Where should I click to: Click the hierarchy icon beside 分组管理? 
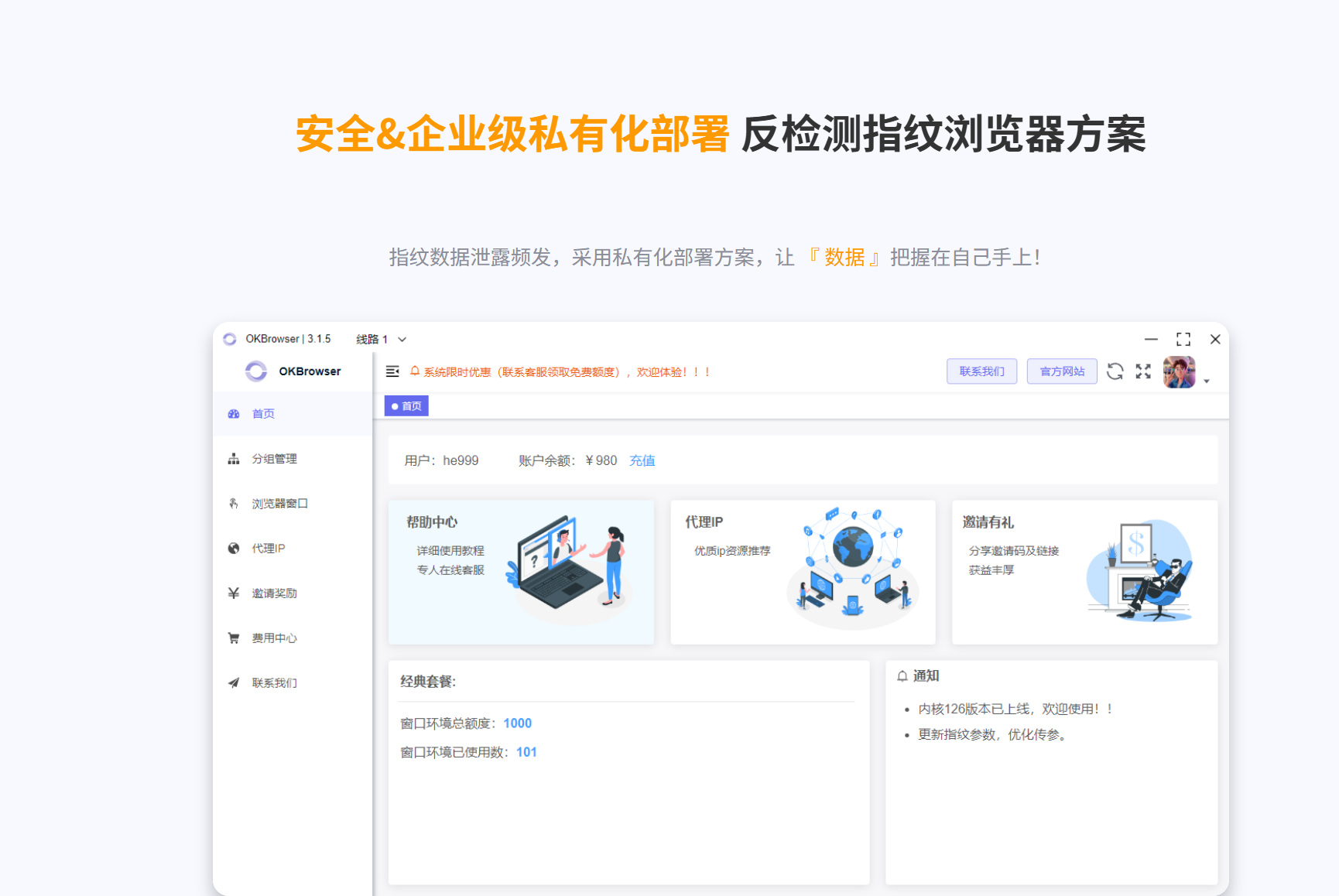(x=234, y=459)
